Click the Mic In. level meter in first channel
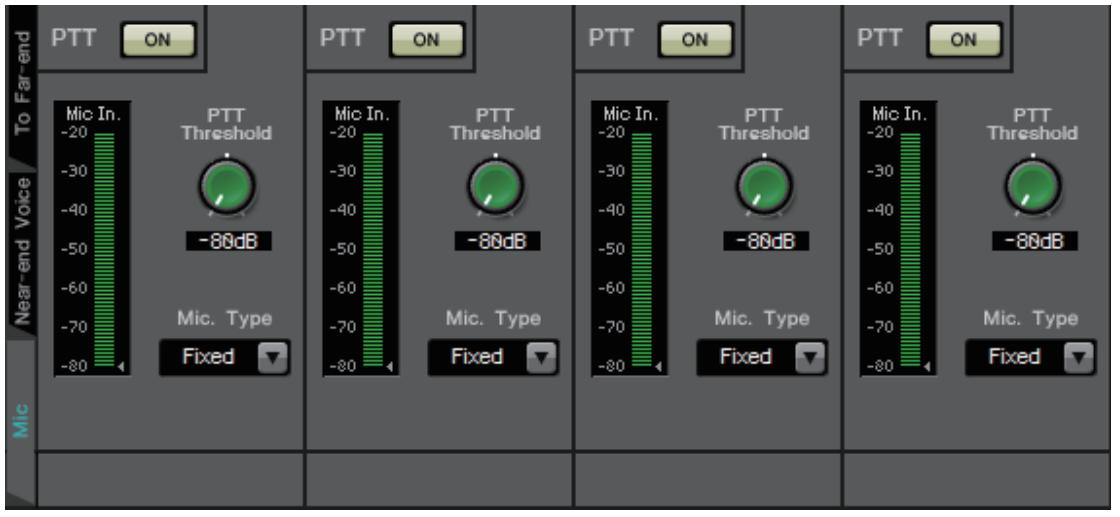This screenshot has height=517, width=1120. click(92, 239)
